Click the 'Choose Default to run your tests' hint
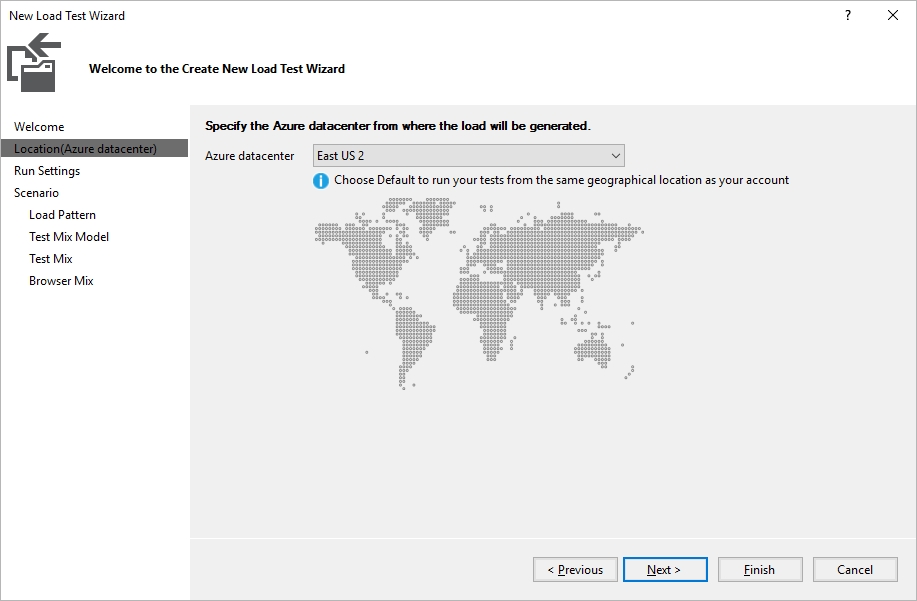This screenshot has height=601, width=917. click(x=561, y=180)
